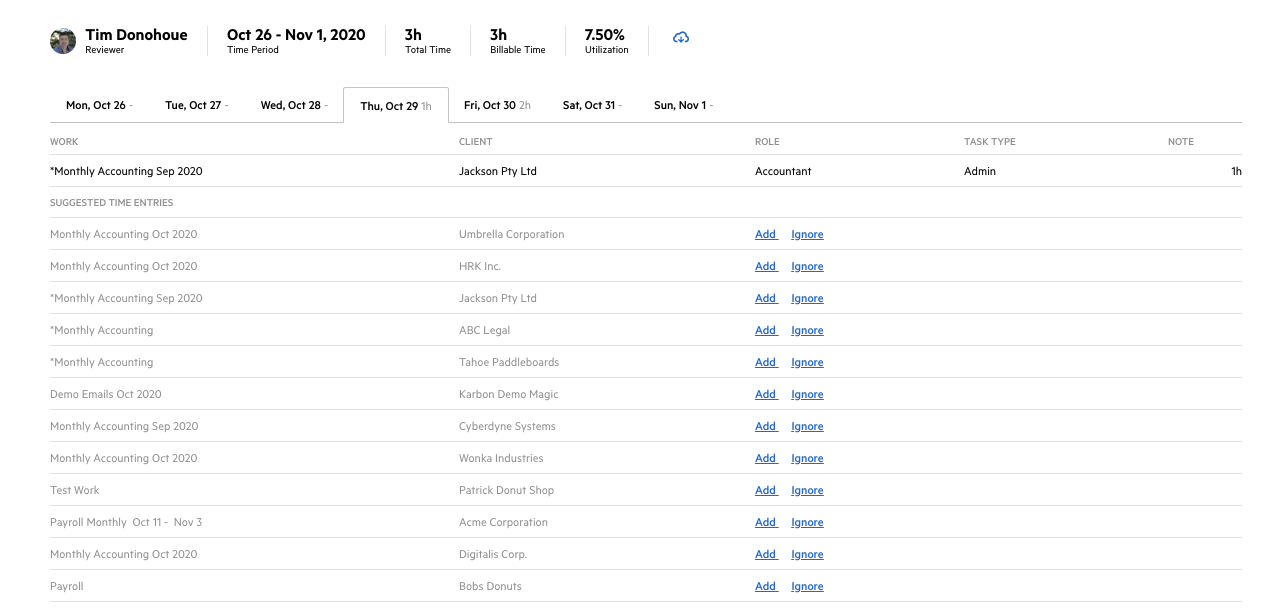Image resolution: width=1287 pixels, height=609 pixels.
Task: Add the Acme Corporation payroll entry
Action: click(765, 523)
